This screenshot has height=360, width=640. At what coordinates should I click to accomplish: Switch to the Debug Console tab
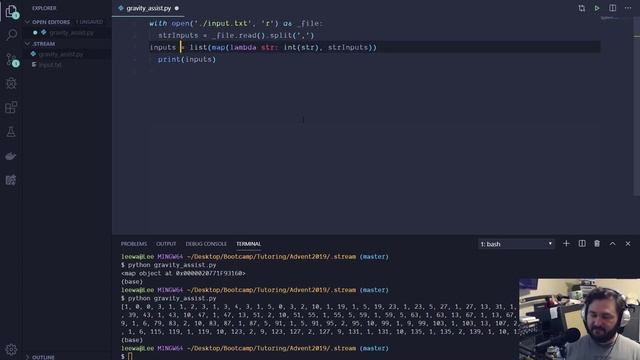tap(206, 244)
